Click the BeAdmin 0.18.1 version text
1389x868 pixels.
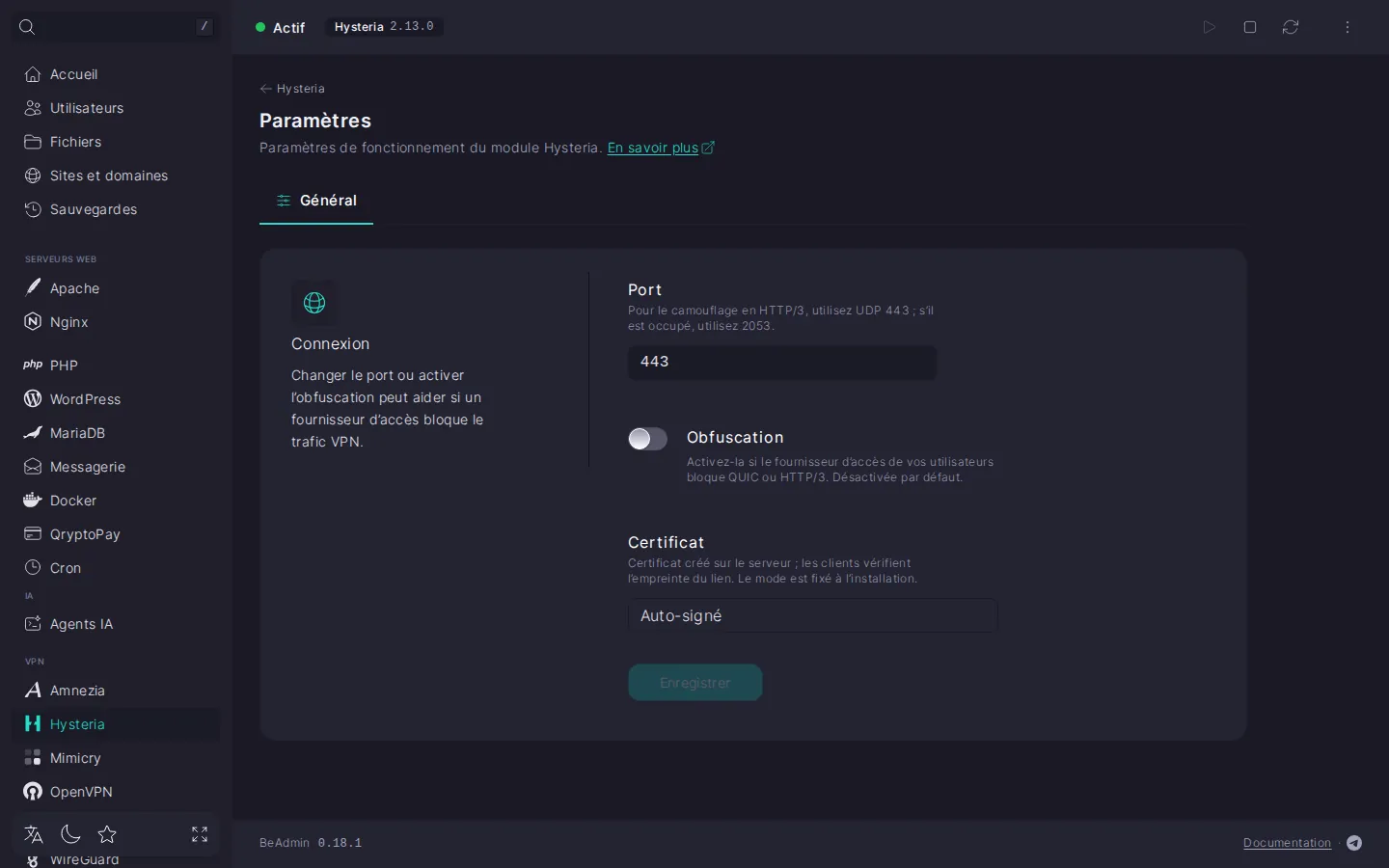(311, 843)
